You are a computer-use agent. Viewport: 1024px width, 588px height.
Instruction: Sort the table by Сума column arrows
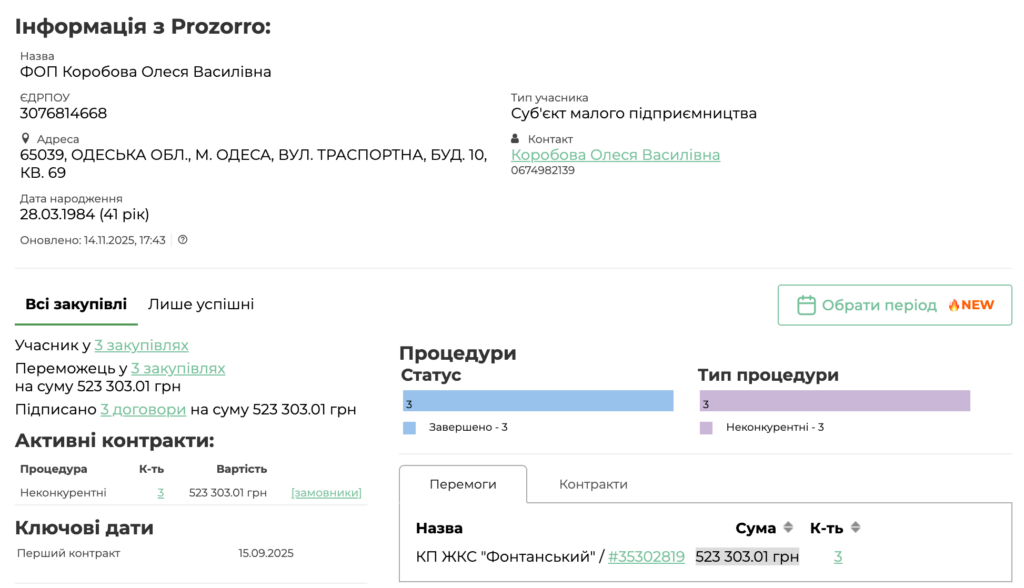click(x=788, y=528)
